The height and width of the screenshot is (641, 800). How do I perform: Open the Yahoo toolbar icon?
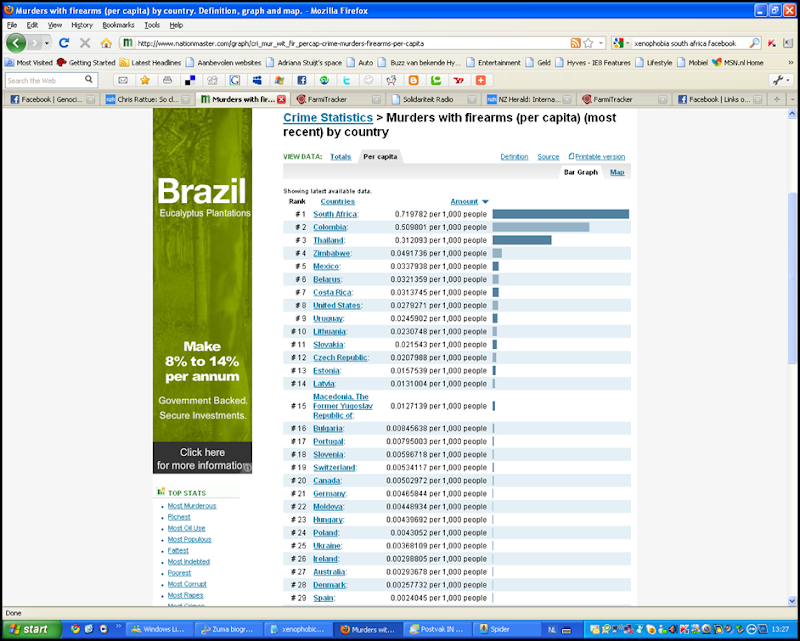click(458, 80)
